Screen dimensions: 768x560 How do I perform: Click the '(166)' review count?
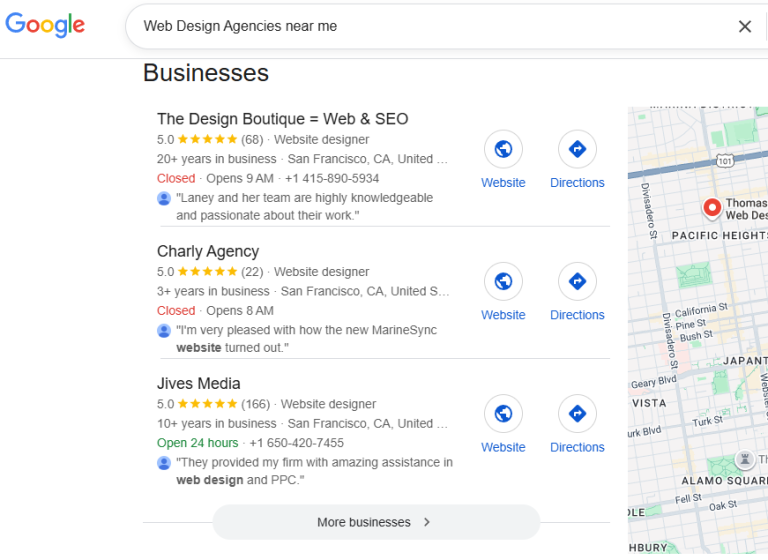pos(255,404)
